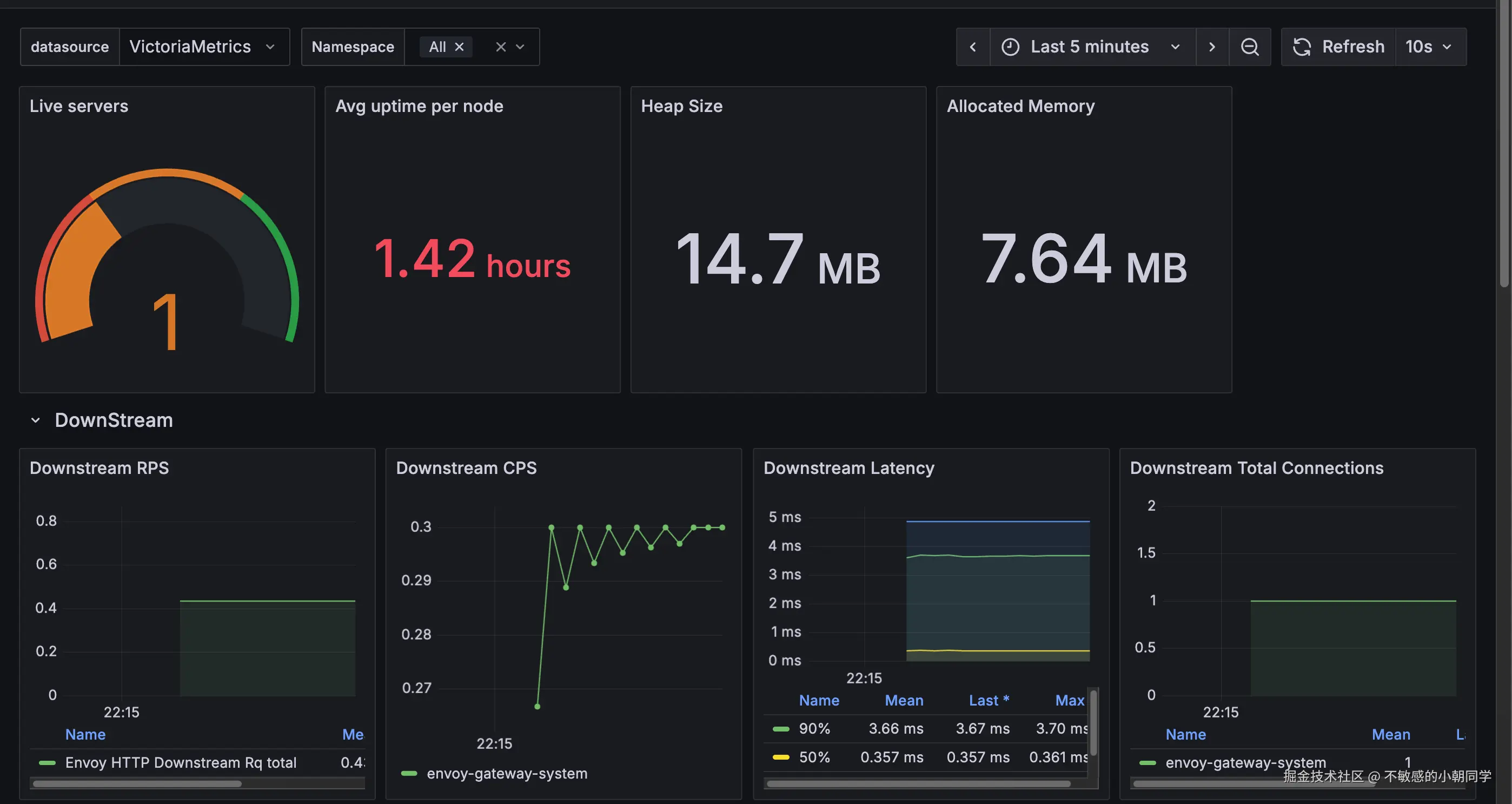1512x804 pixels.
Task: Toggle the envoy-gateway-system series in Downstream CPS
Action: (506, 774)
